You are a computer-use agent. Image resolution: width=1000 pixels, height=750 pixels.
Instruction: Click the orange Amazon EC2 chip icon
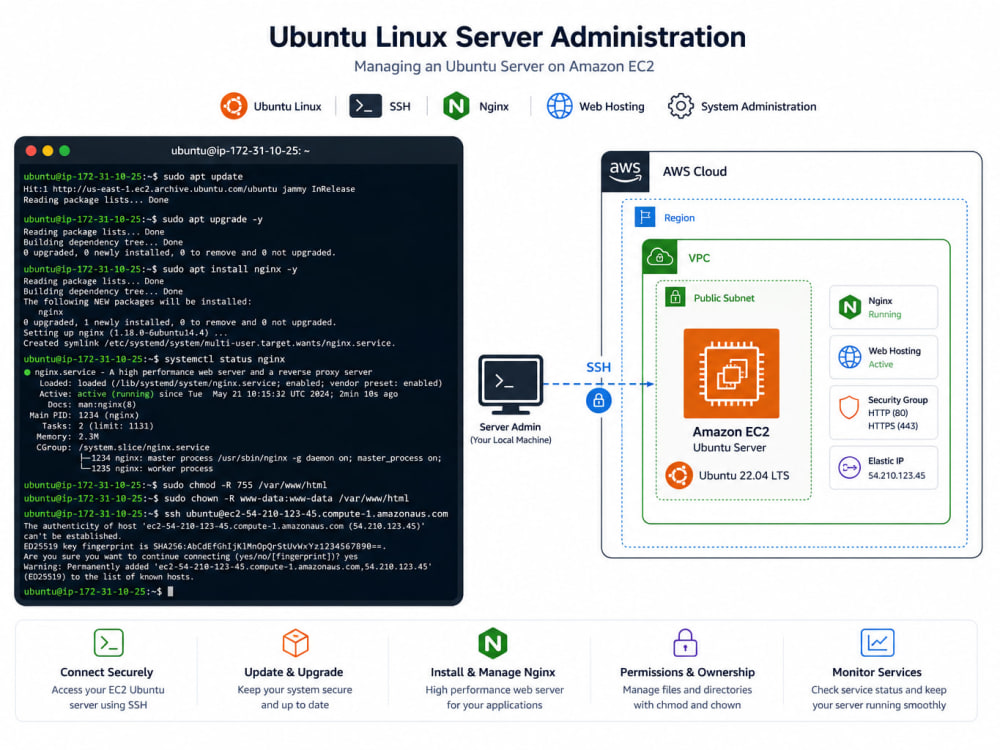coord(731,374)
